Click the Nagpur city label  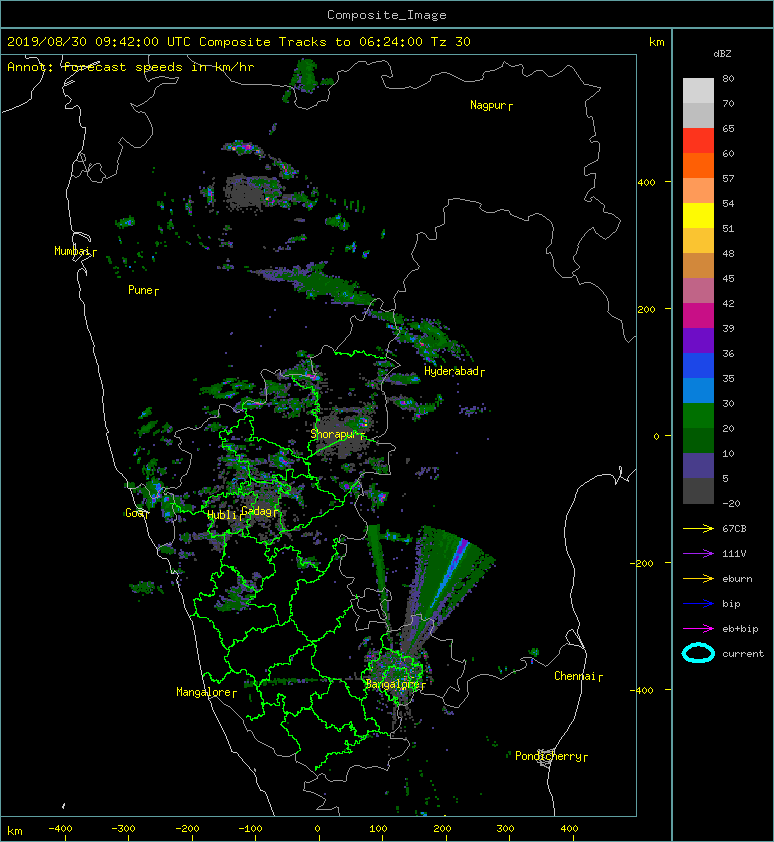[x=491, y=106]
